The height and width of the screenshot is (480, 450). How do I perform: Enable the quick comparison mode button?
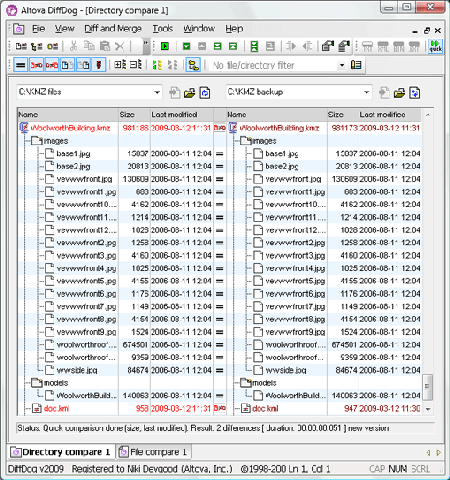[x=435, y=46]
